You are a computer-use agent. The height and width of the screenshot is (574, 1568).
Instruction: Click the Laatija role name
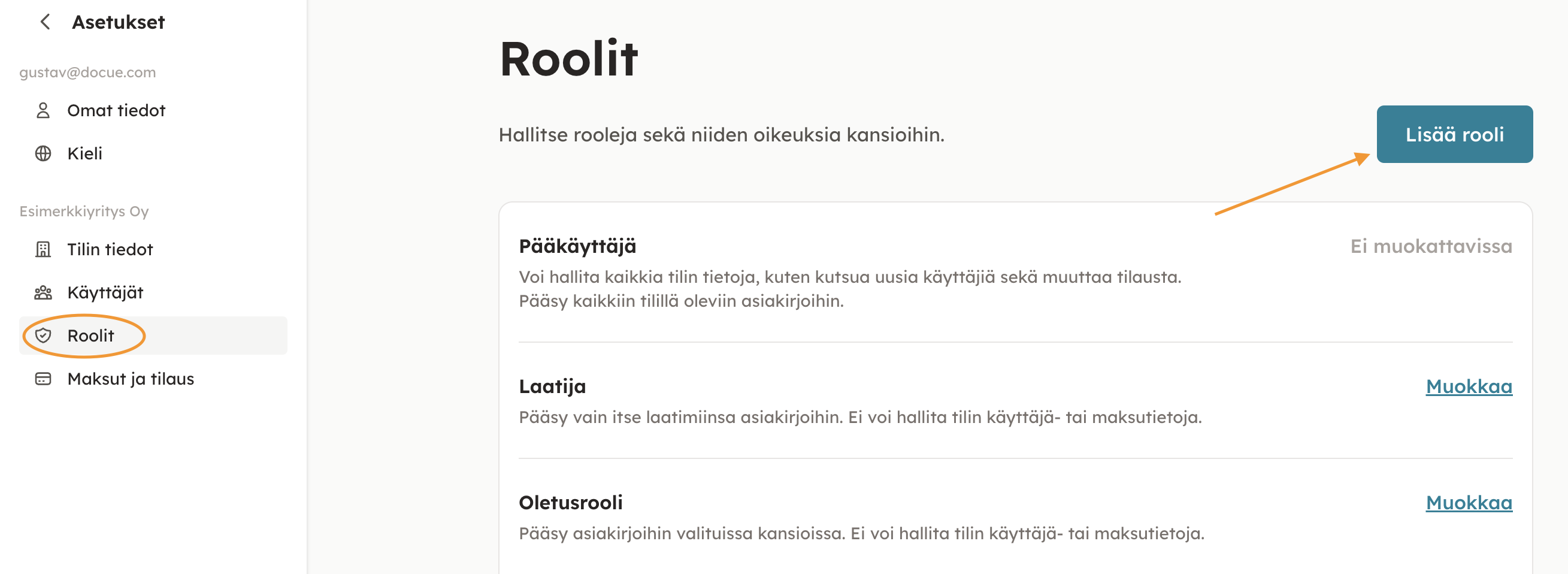coord(552,386)
